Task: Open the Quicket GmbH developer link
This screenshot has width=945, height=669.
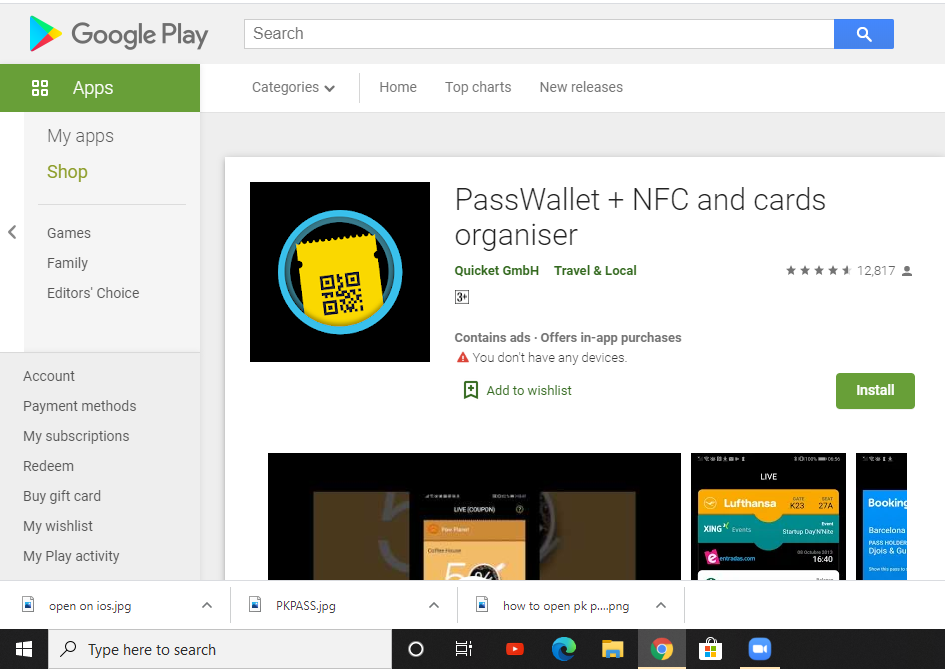Action: 496,270
